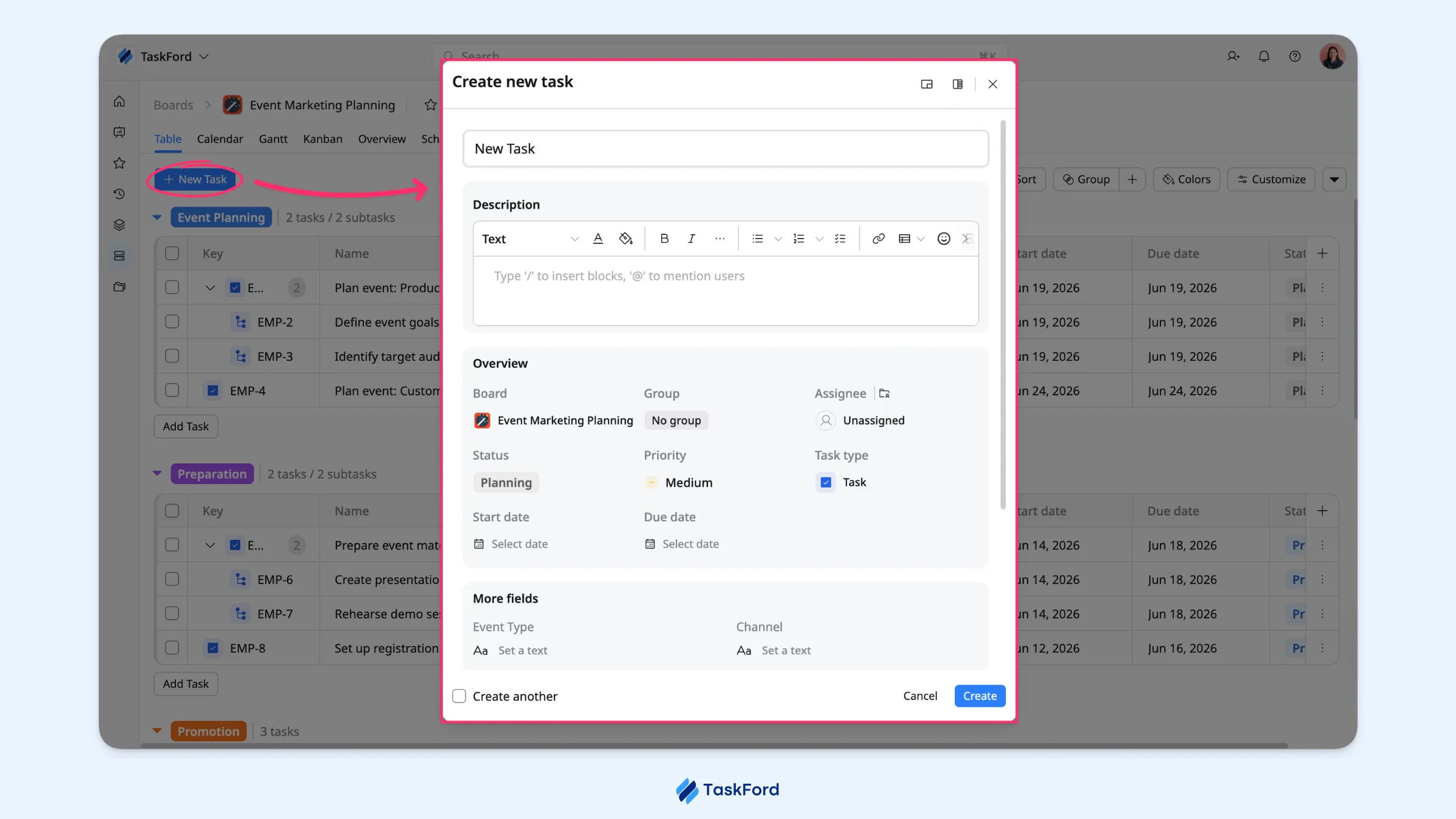Click the invite user icon
The width and height of the screenshot is (1456, 819).
tap(1233, 56)
